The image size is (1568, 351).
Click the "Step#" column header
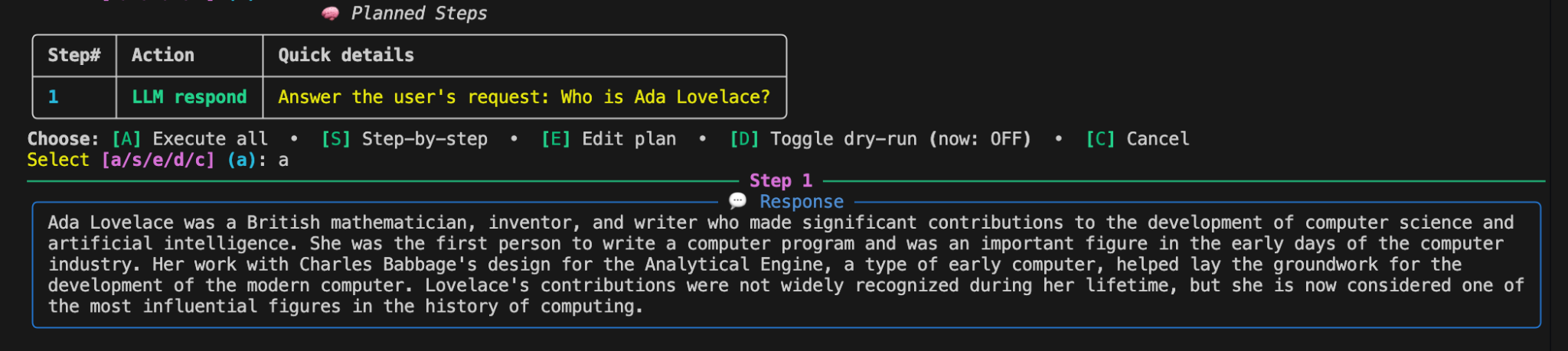[74, 55]
